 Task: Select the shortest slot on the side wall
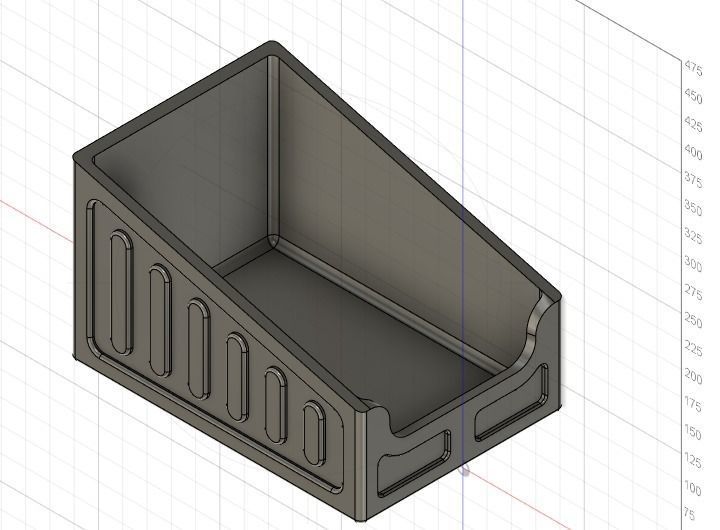pos(315,434)
